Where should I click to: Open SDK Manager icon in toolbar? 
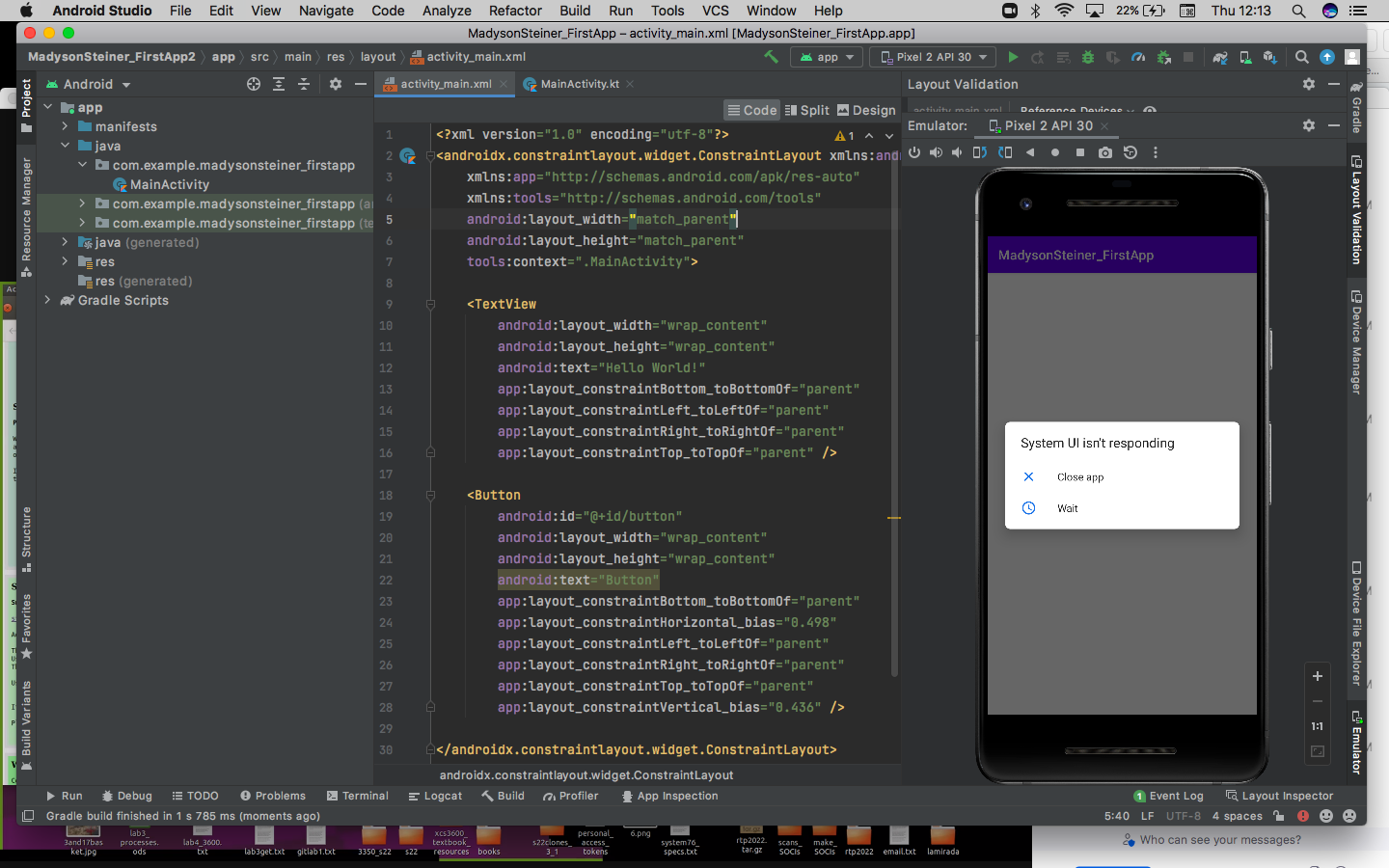(1270, 58)
